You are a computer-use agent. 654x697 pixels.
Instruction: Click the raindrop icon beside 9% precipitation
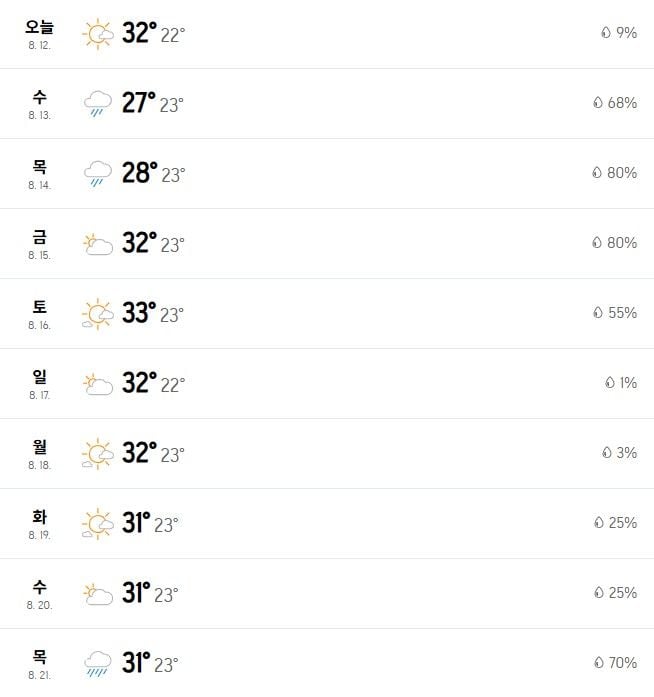point(606,32)
